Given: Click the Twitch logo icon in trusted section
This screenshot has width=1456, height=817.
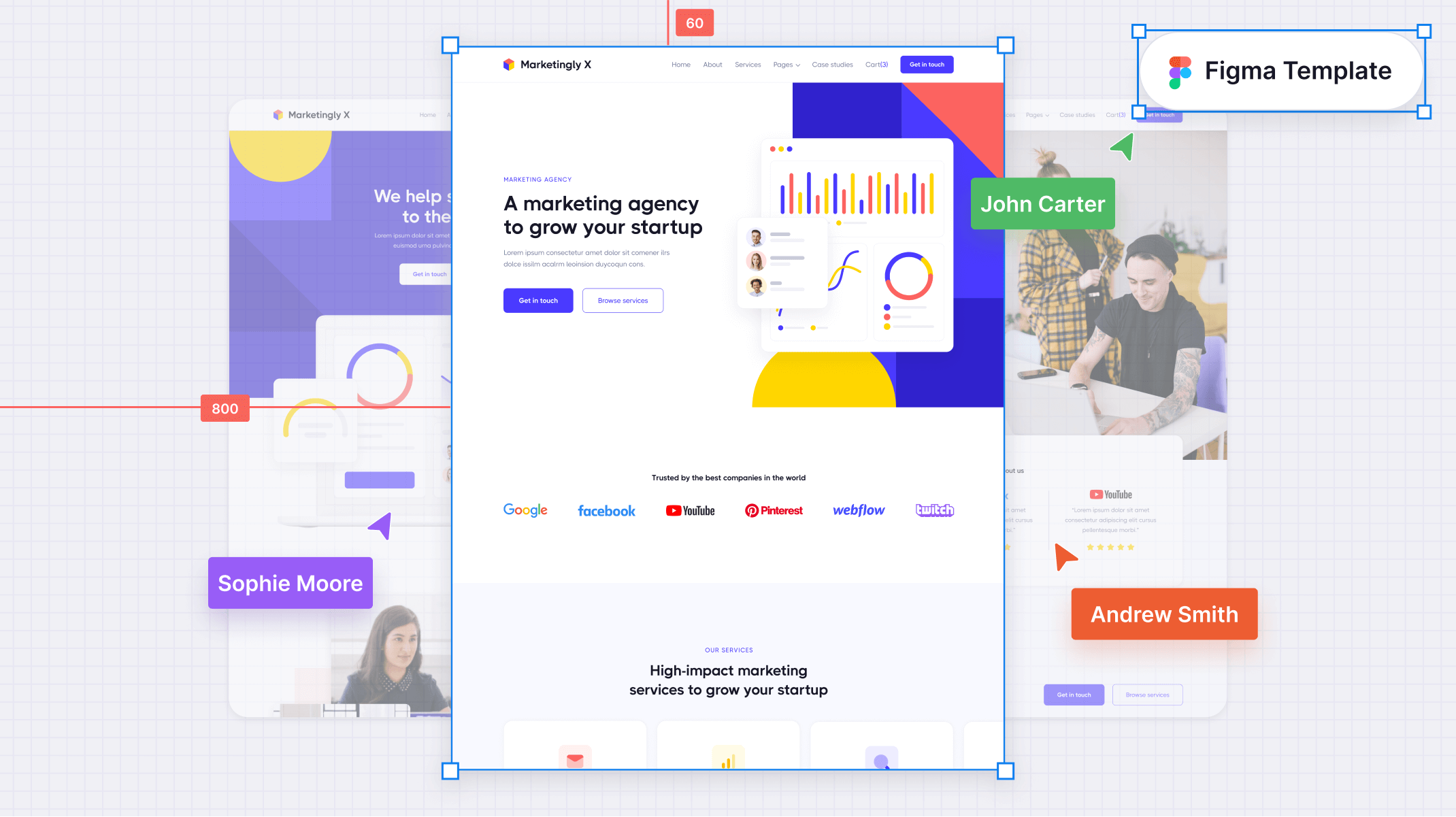Looking at the screenshot, I should point(932,510).
